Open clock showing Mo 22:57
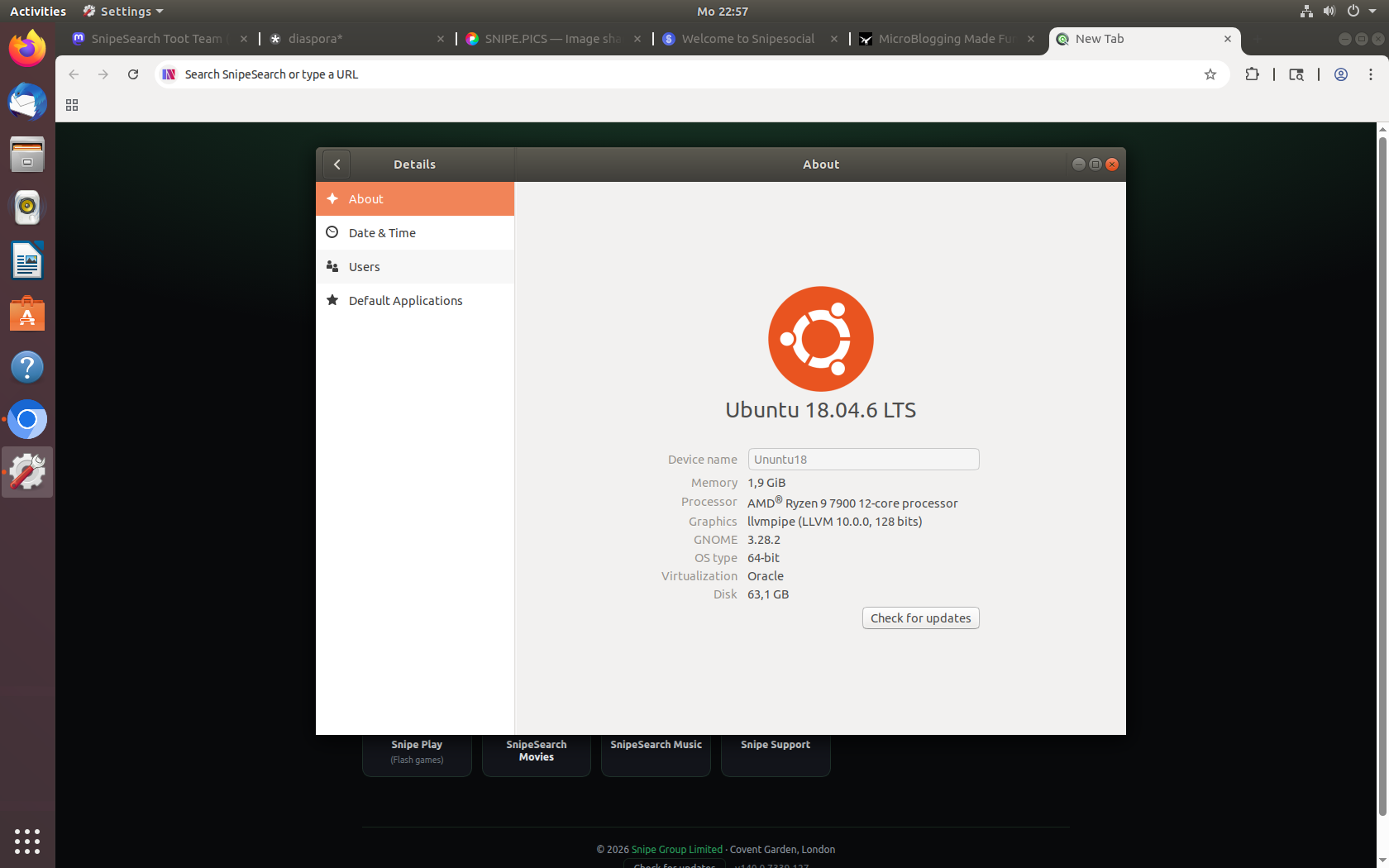Screen dimensions: 1389x868 [x=723, y=11]
